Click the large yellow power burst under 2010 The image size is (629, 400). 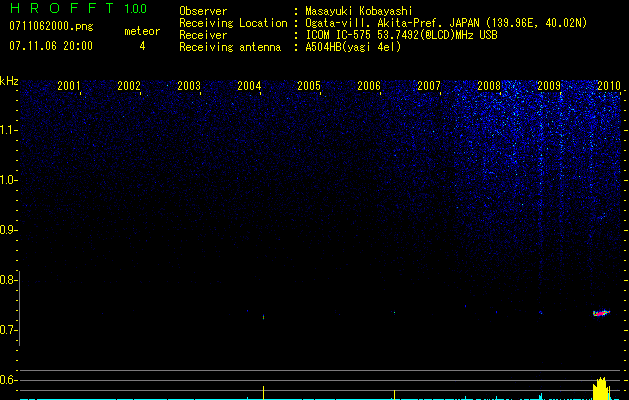pyautogui.click(x=602, y=388)
